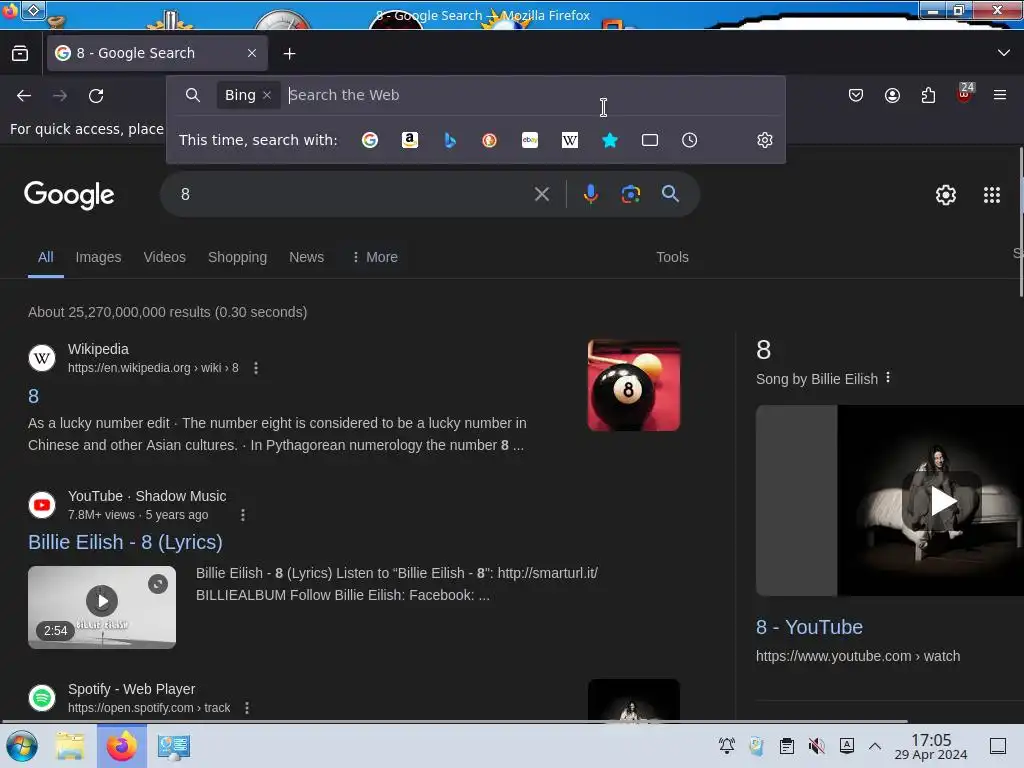Image resolution: width=1024 pixels, height=768 pixels.
Task: Open the notifications bell in tray
Action: (x=726, y=746)
